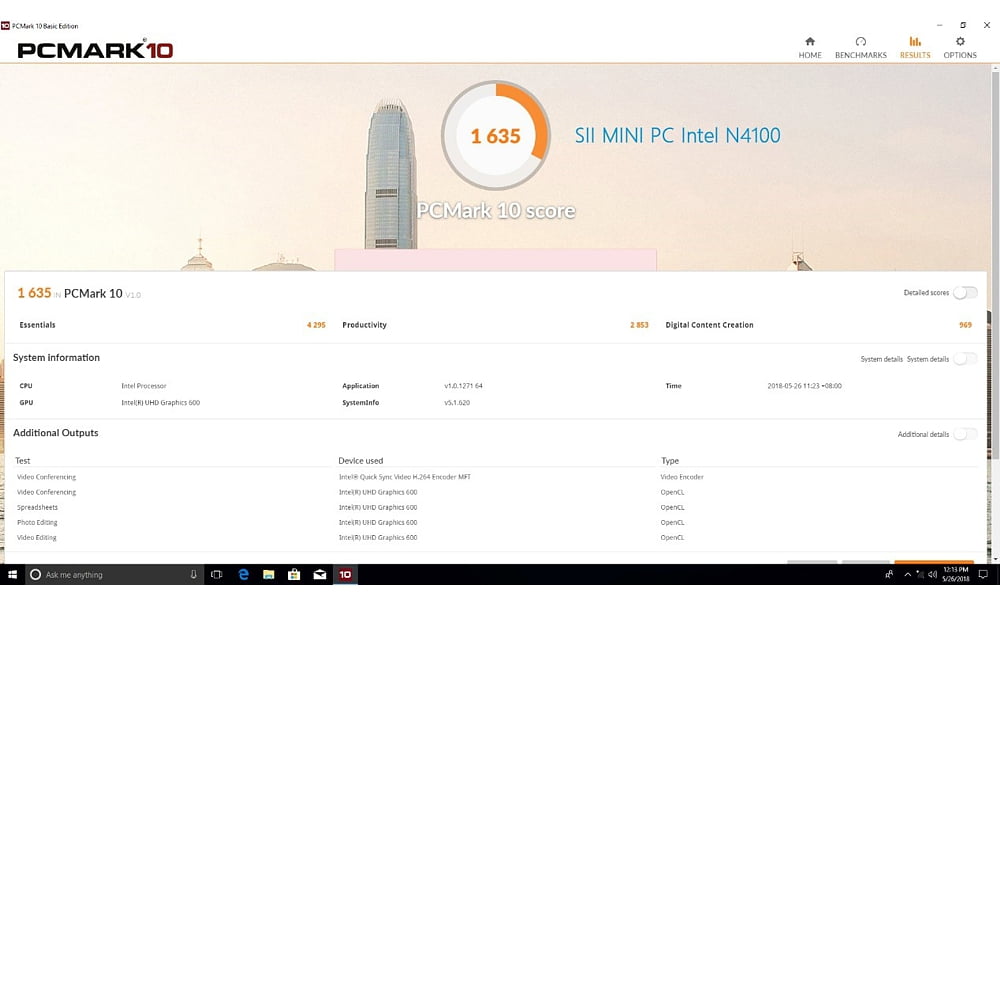Click the Ask me anything search box
Viewport: 1000px width, 1000px height.
click(115, 575)
